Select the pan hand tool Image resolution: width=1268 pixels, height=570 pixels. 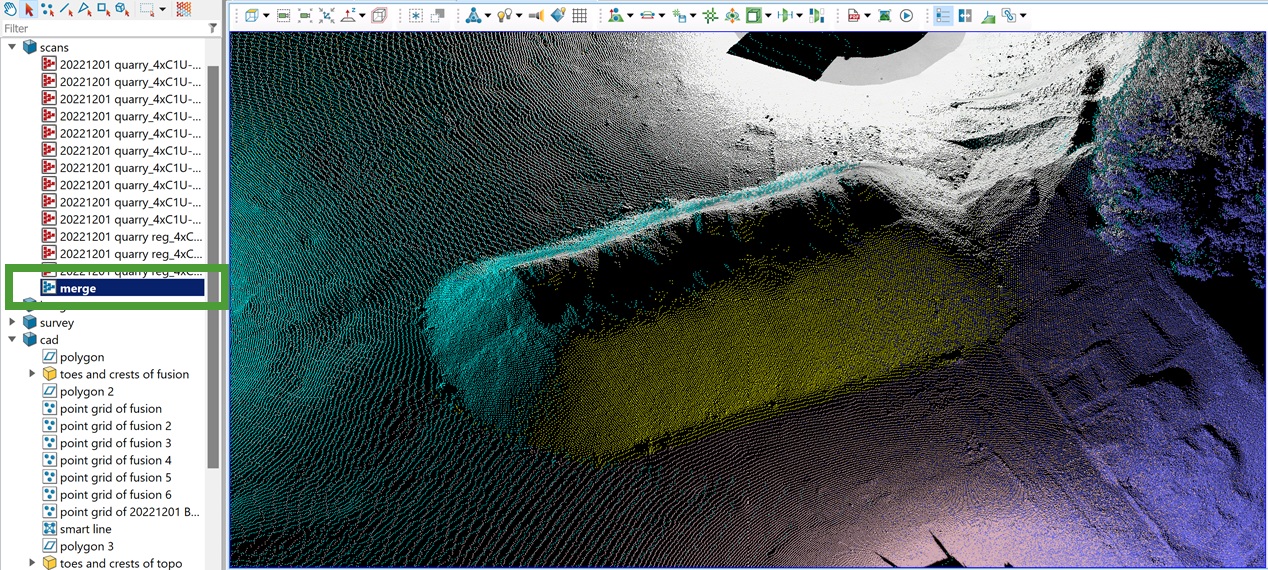click(x=10, y=9)
